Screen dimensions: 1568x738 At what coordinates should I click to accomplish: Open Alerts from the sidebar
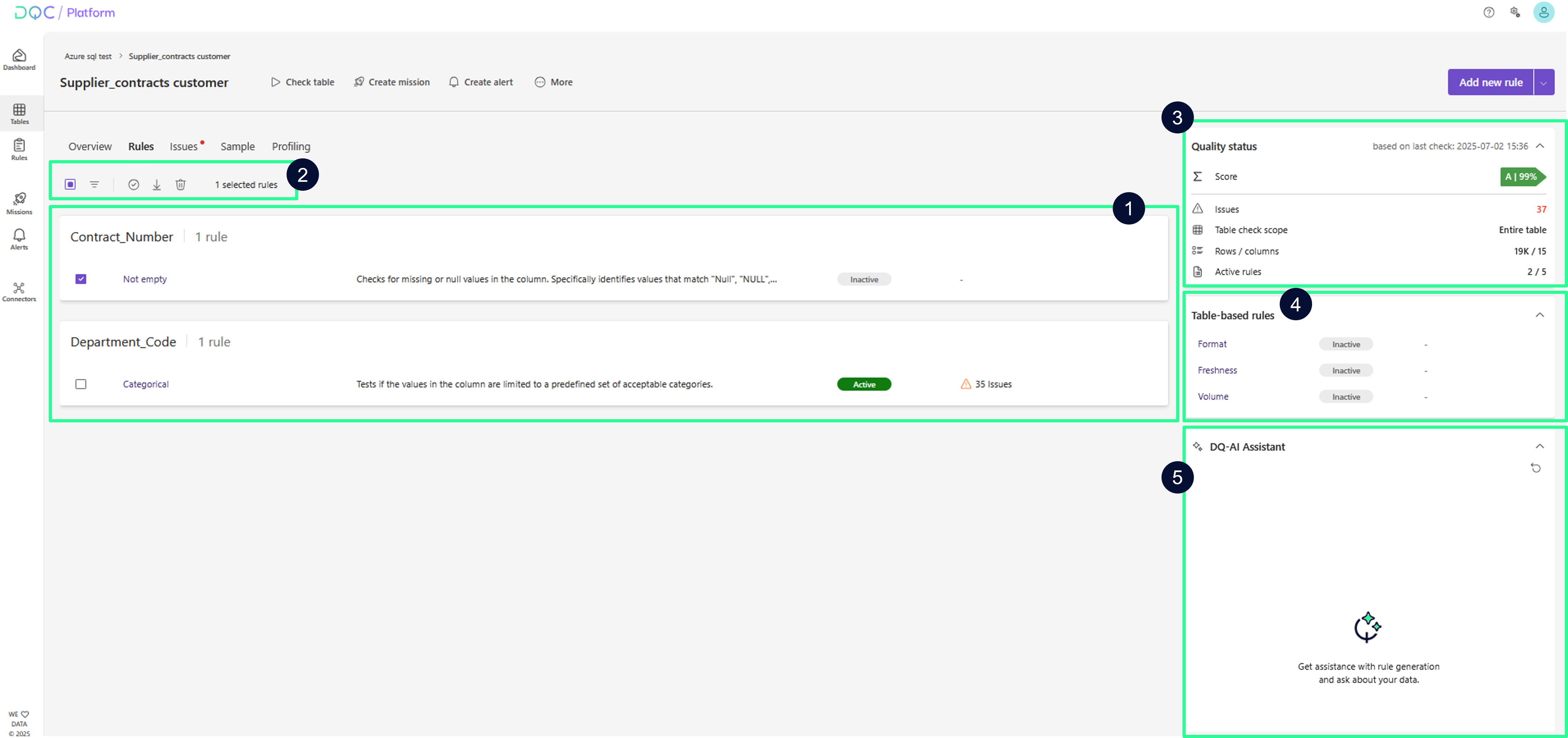[x=19, y=239]
